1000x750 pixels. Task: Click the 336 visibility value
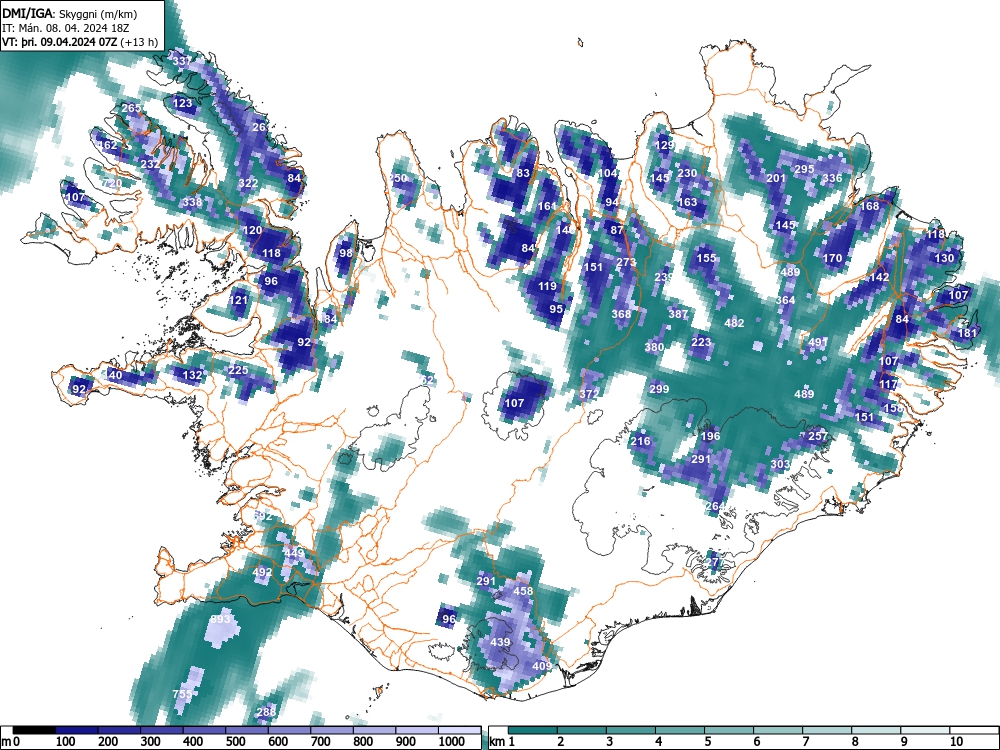[x=832, y=179]
